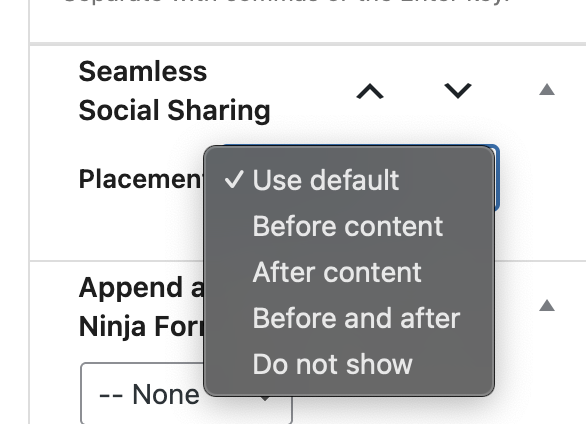Click the Seamless Social Sharing heading

[175, 91]
